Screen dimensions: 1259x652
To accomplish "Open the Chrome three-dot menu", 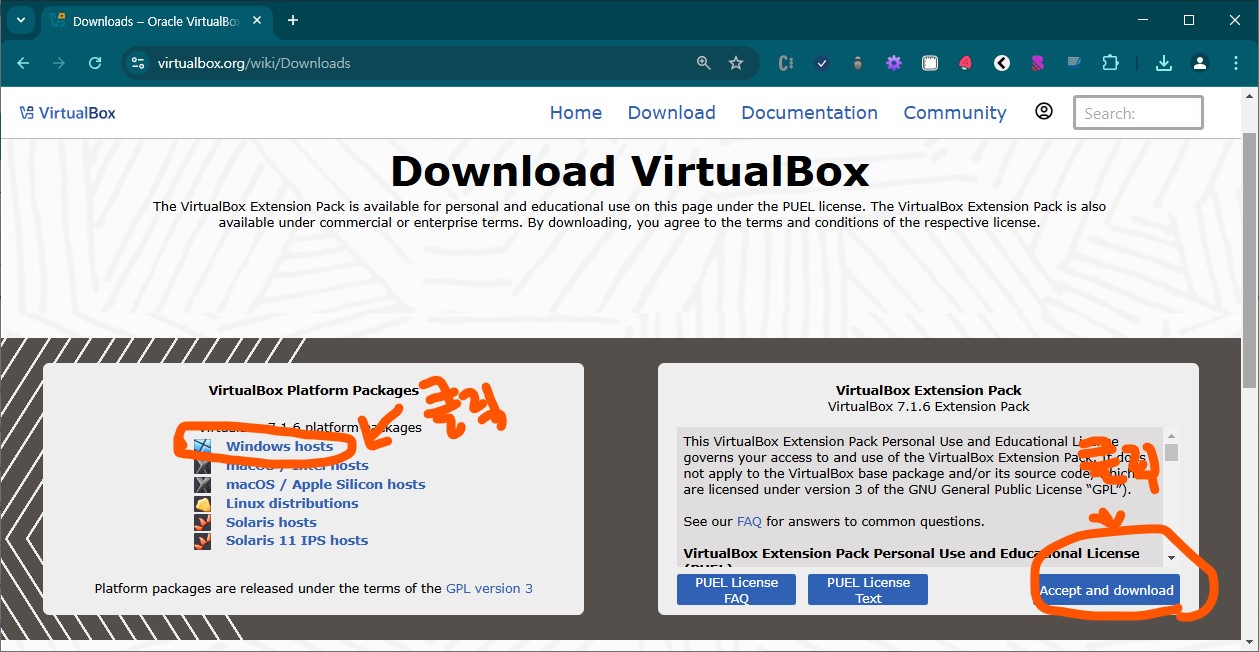I will (1236, 63).
